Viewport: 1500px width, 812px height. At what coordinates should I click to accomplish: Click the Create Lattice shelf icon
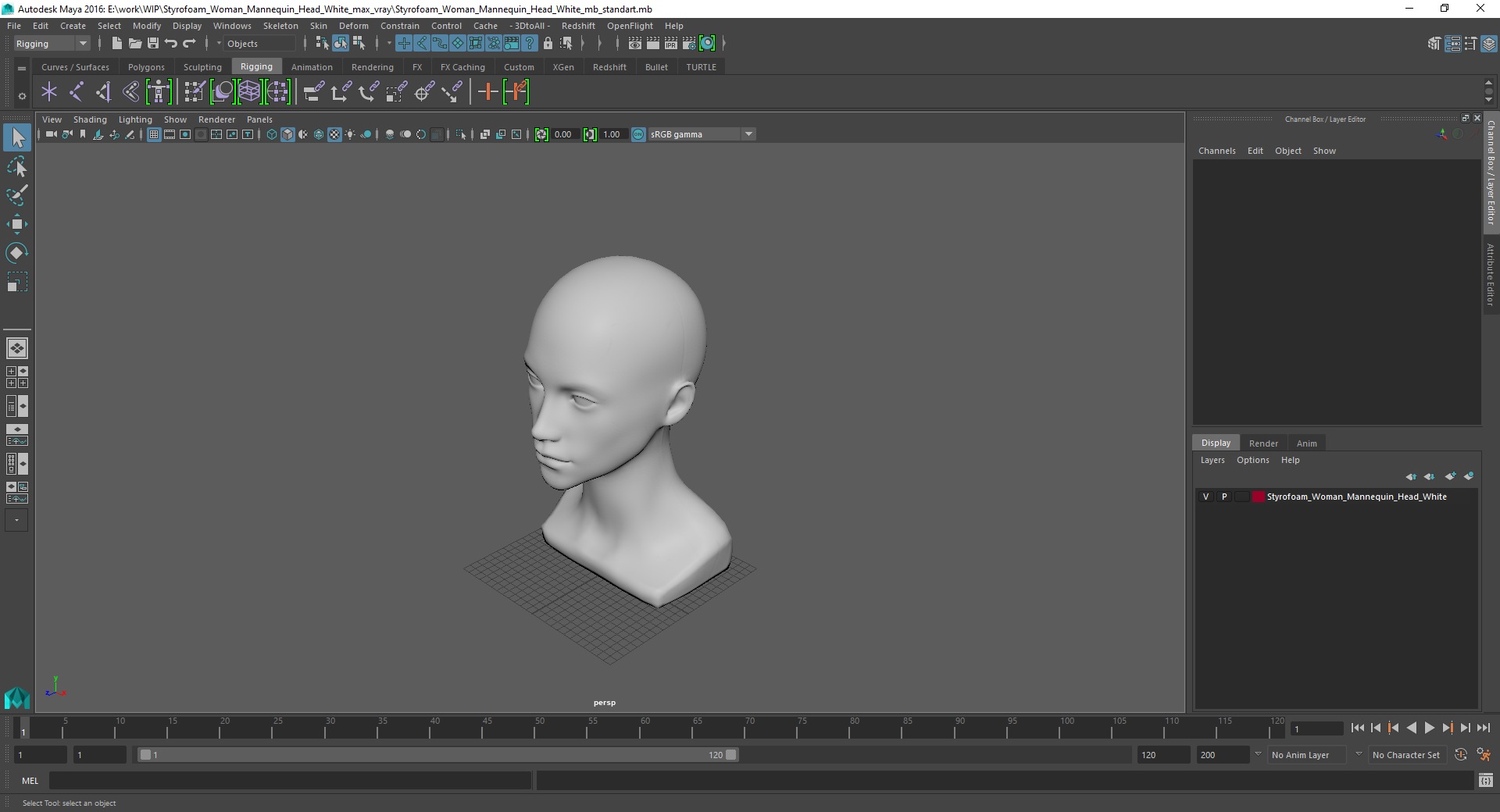click(250, 92)
